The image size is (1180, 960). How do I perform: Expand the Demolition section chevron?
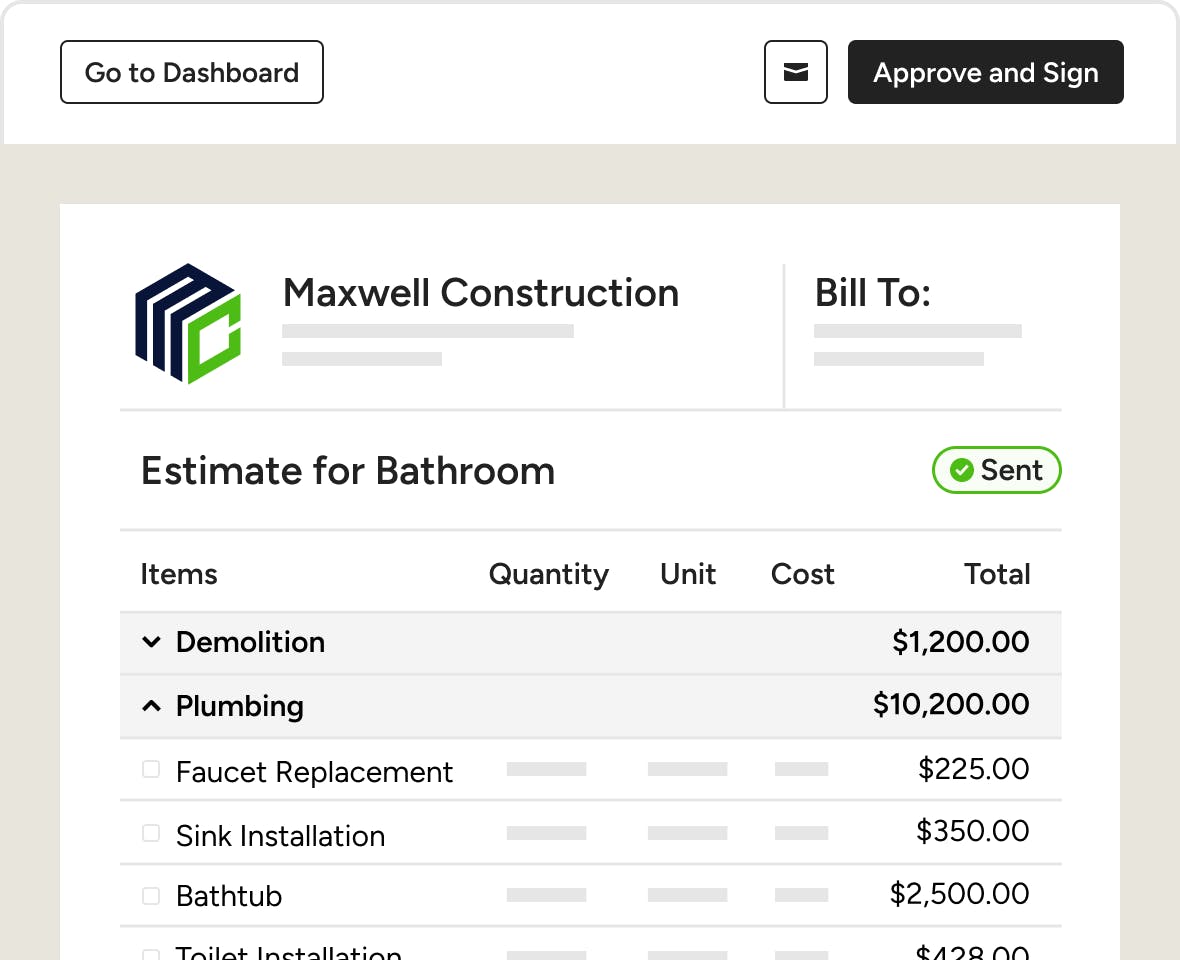(151, 642)
